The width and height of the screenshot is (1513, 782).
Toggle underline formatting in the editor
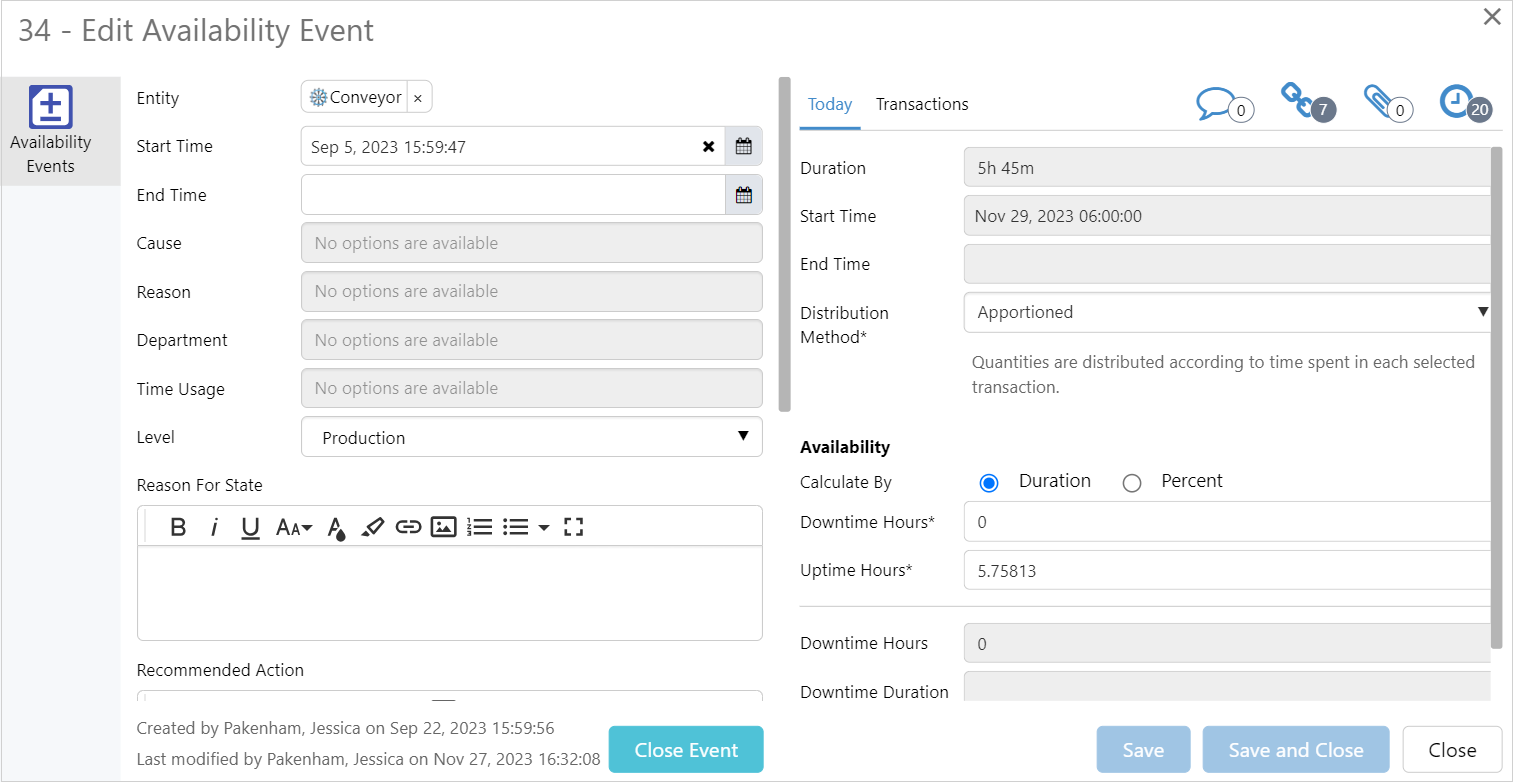pyautogui.click(x=251, y=527)
